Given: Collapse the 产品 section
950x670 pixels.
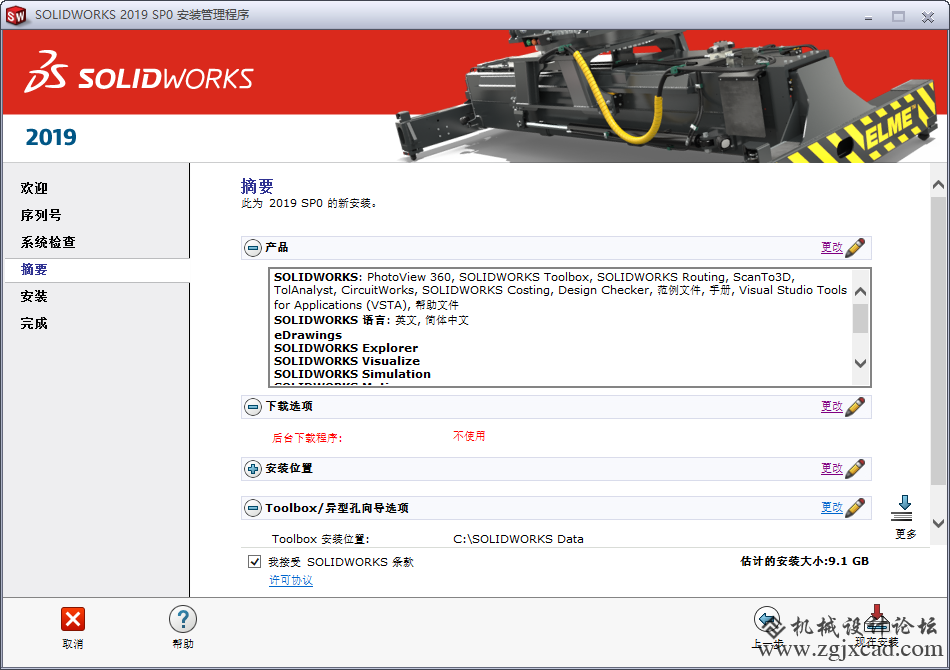Looking at the screenshot, I should 253,248.
